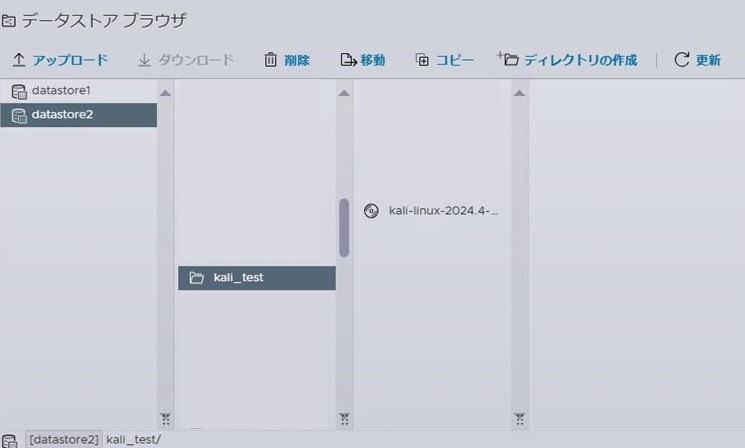Click the [datastore2] path breadcrumb
Viewport: 745px width, 448px height.
pyautogui.click(x=64, y=439)
